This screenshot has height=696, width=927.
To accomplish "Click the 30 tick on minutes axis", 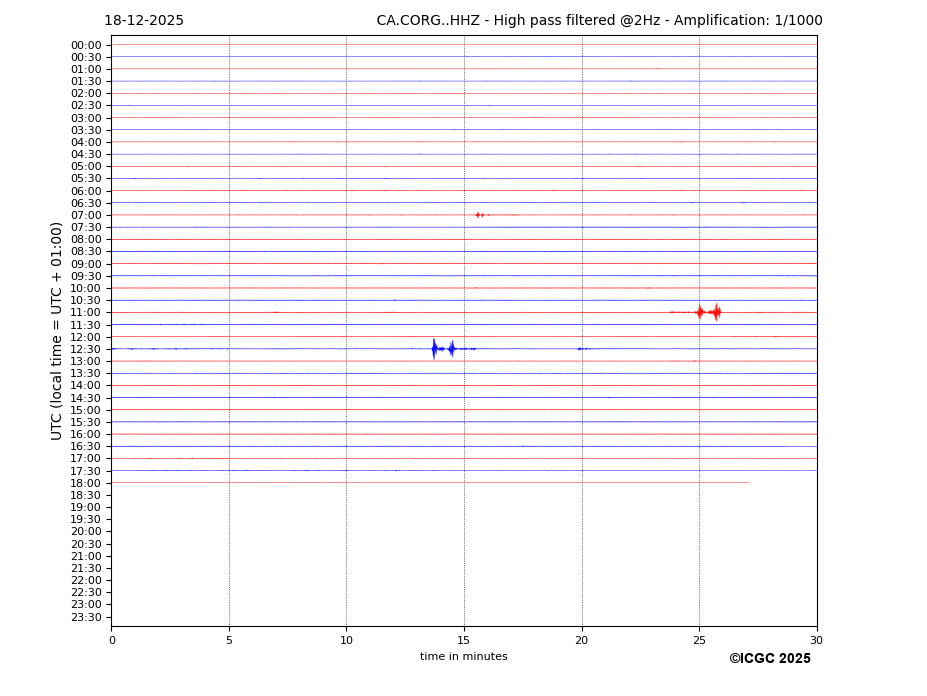I will tap(816, 640).
